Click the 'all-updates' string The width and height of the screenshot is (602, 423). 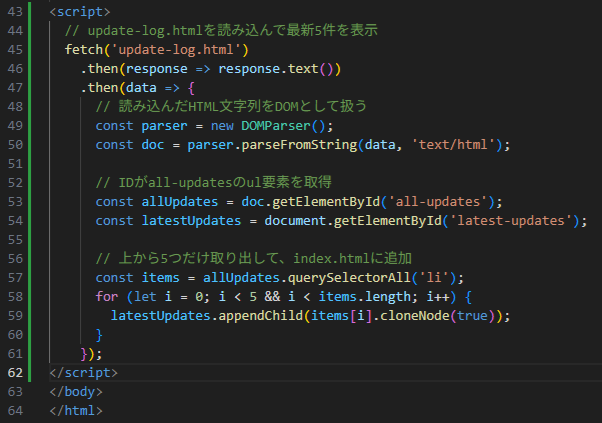[437, 202]
